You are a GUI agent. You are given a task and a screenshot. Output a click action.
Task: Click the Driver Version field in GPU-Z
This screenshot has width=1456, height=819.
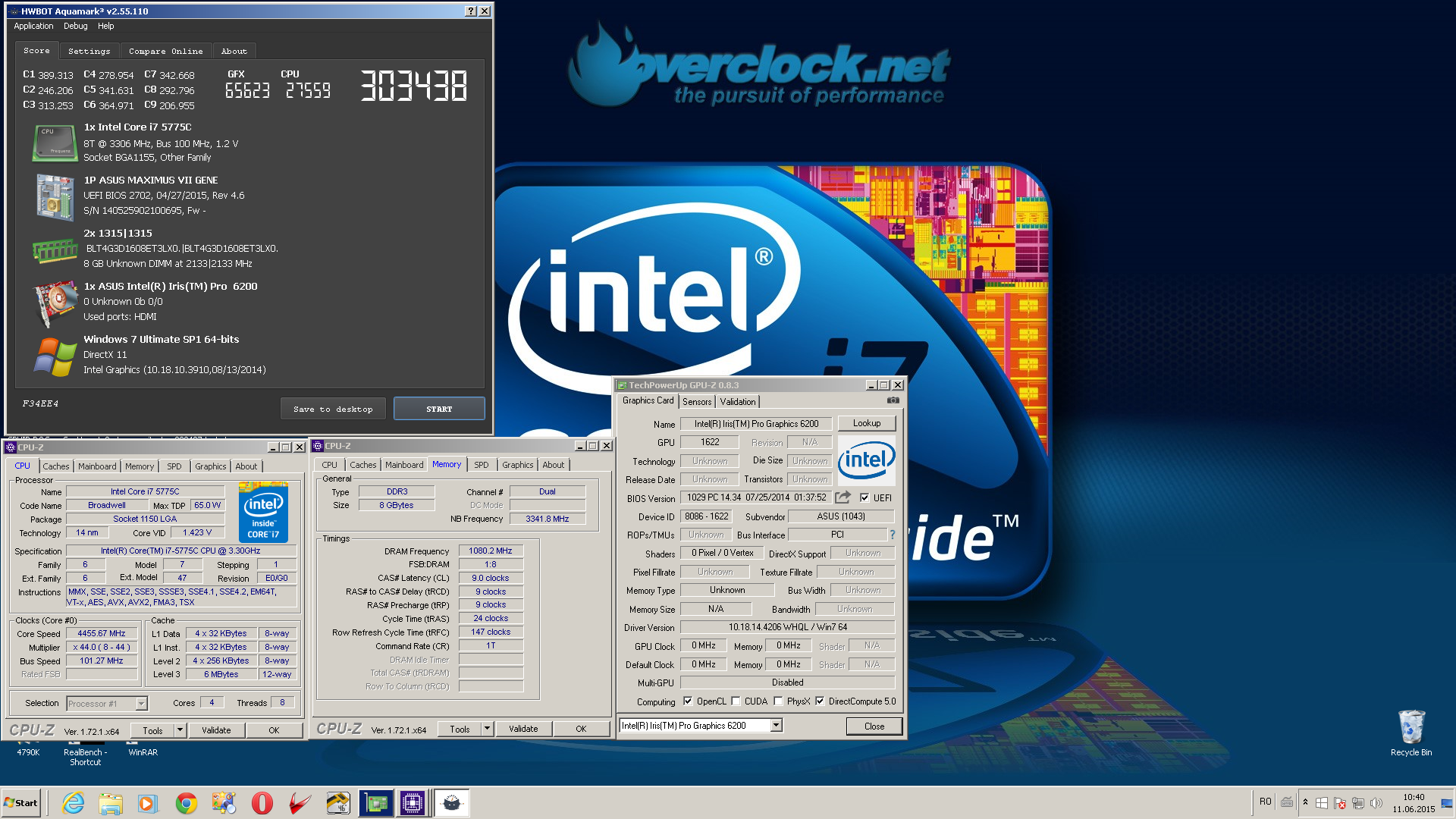coord(787,627)
